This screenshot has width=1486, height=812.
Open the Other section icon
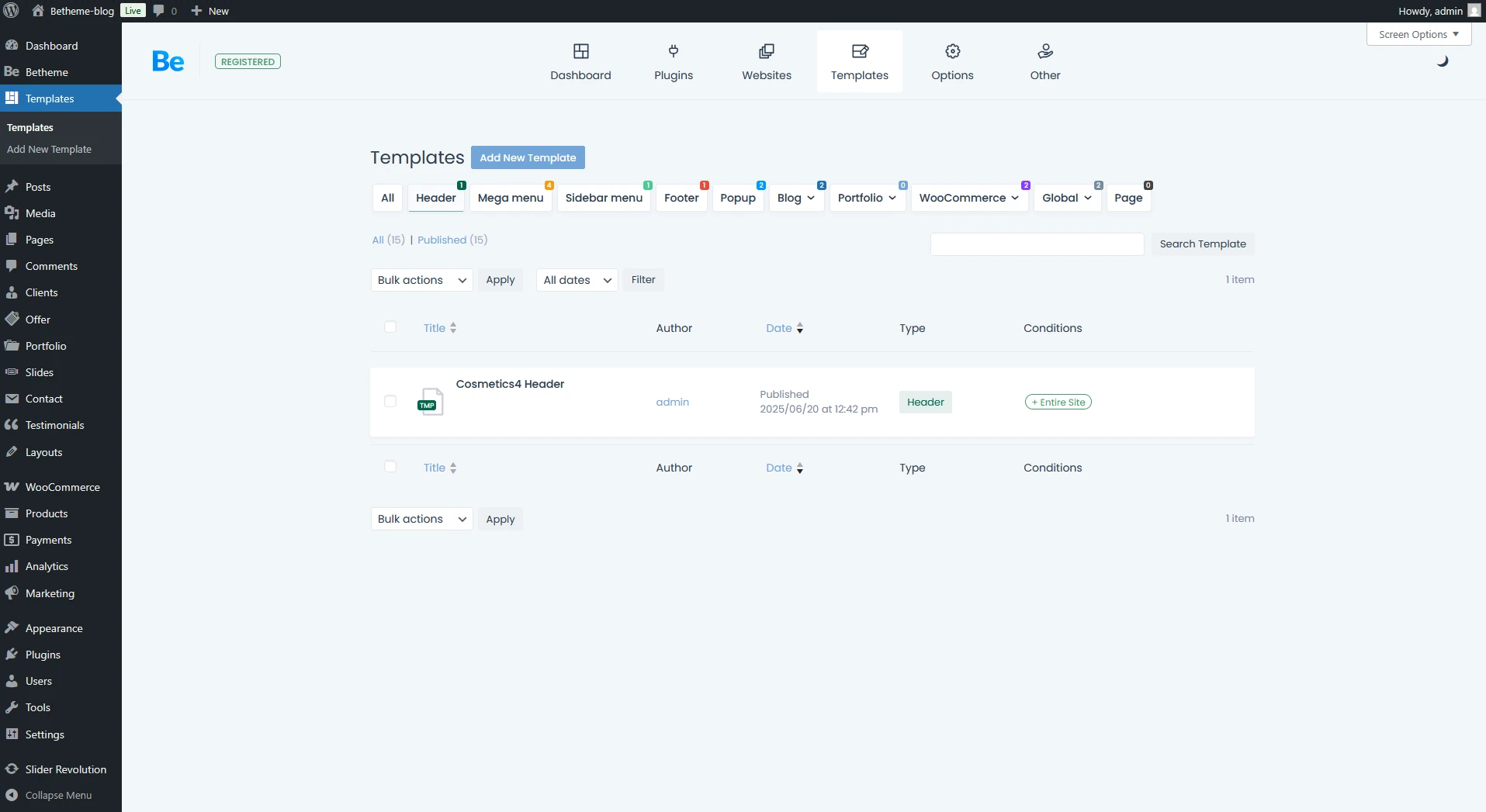click(x=1044, y=53)
